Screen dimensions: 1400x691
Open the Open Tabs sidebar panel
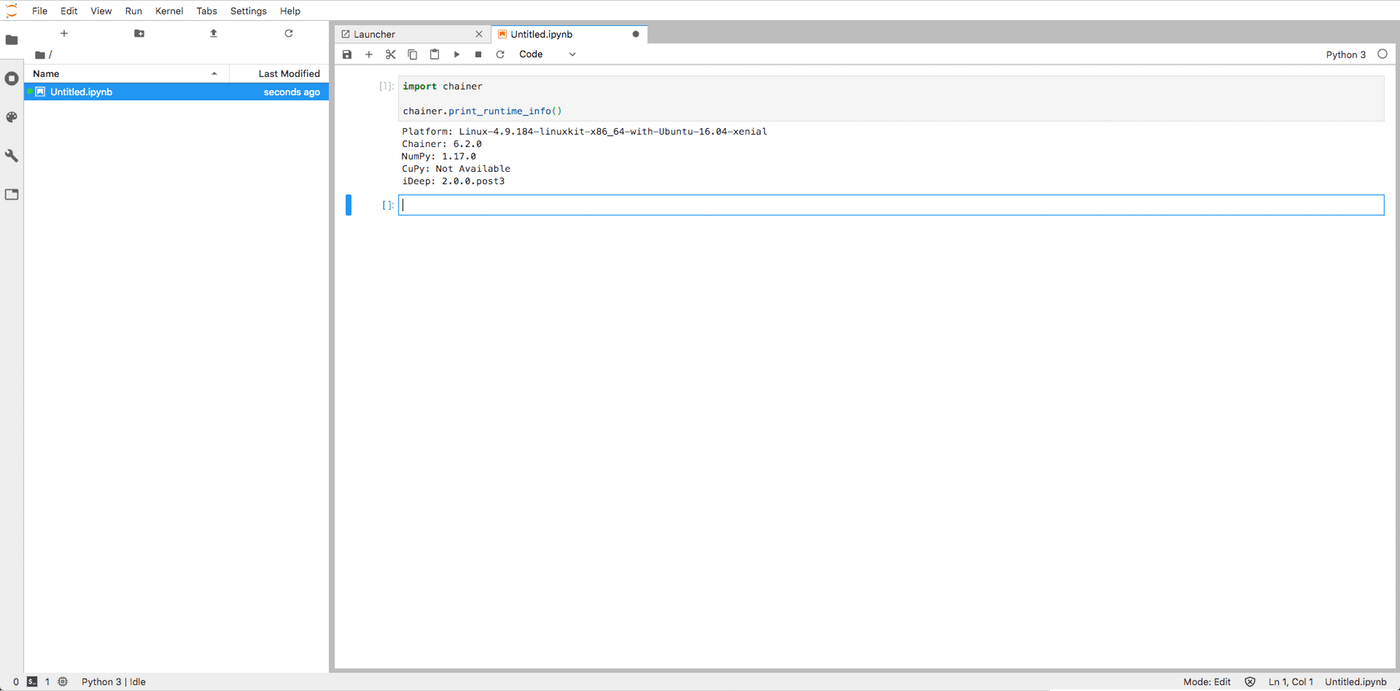click(x=12, y=194)
